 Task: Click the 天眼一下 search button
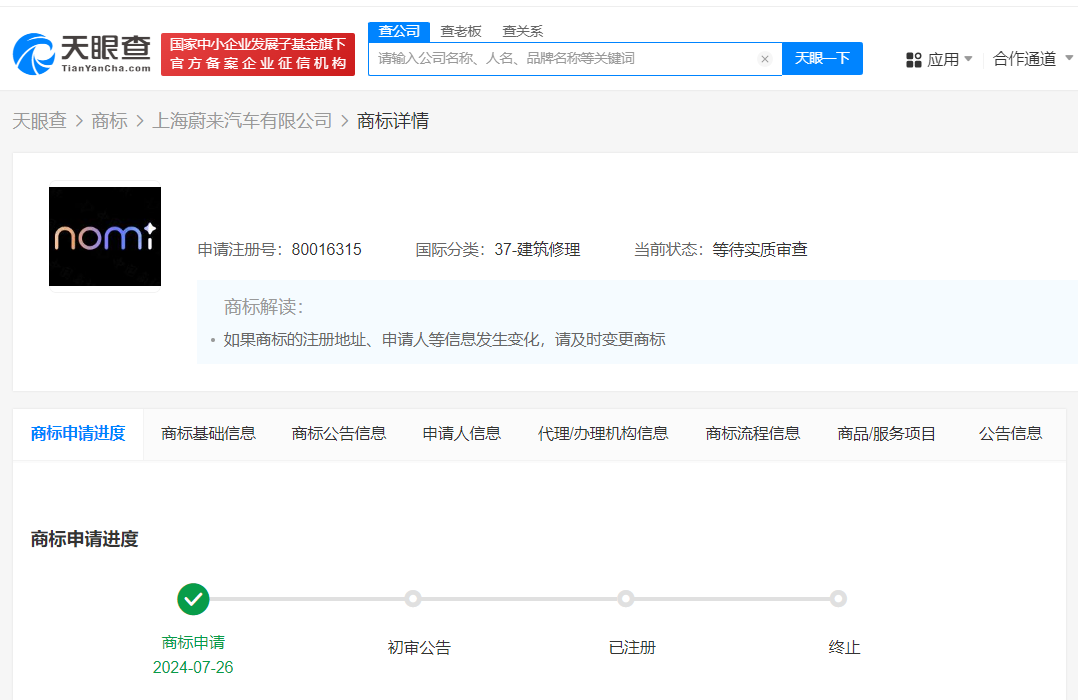coord(822,59)
